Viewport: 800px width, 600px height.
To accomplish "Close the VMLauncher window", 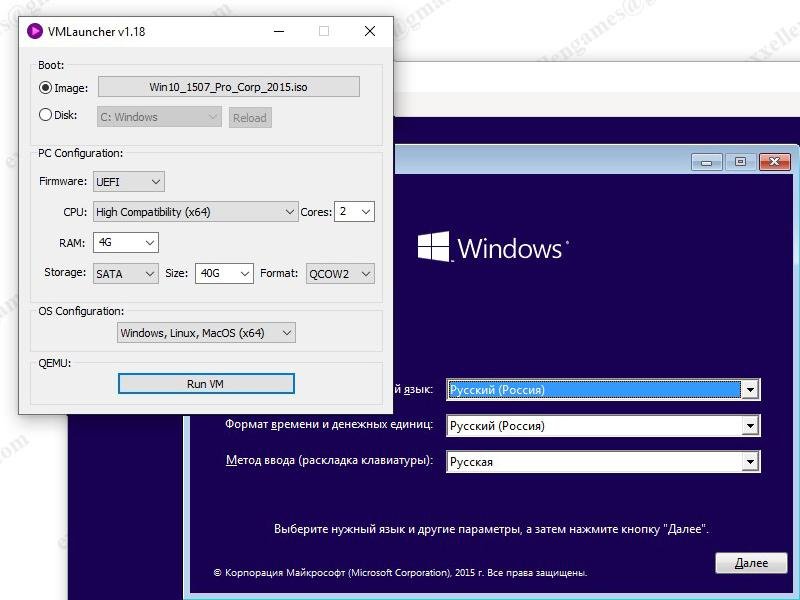I will (x=370, y=31).
